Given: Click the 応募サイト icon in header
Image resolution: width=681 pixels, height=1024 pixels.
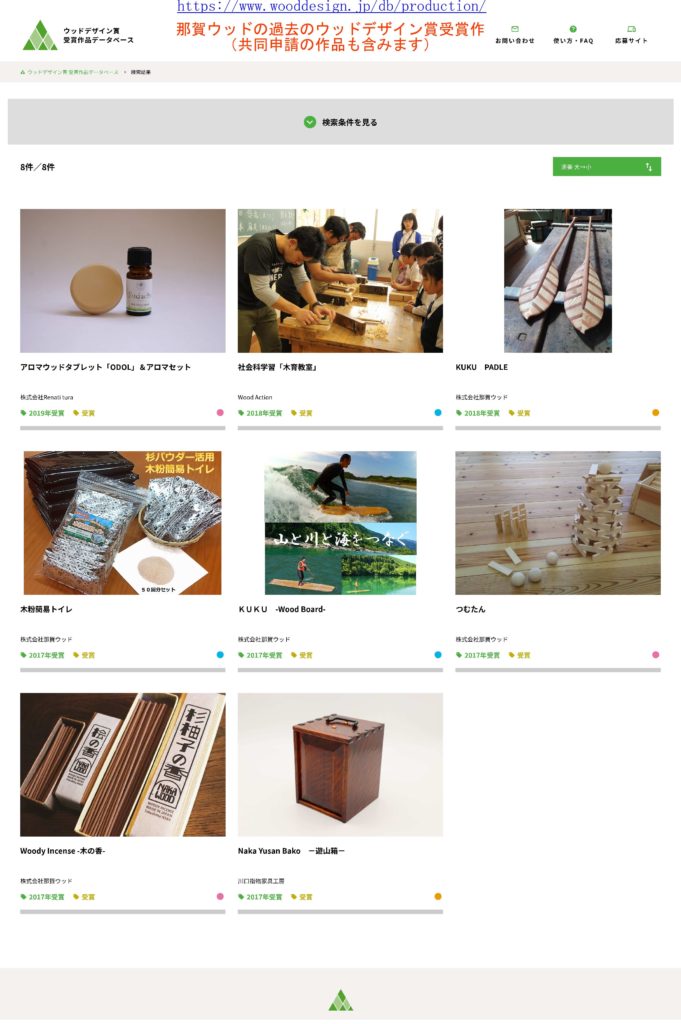Looking at the screenshot, I should coord(631,29).
